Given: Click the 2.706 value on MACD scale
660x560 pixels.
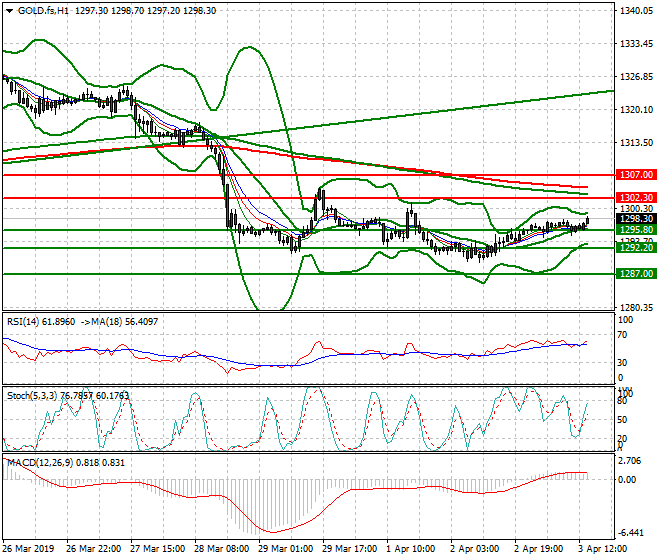Looking at the screenshot, I should pyautogui.click(x=632, y=462).
